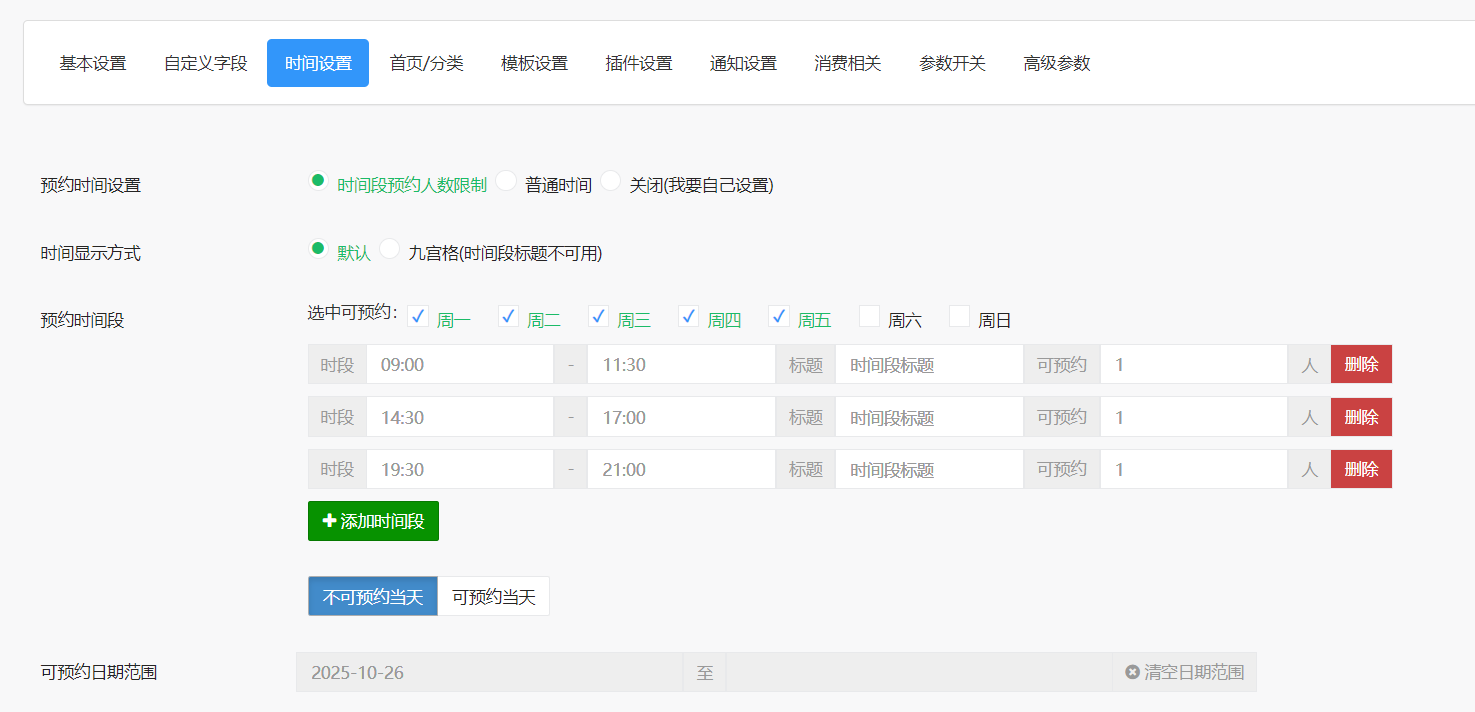The height and width of the screenshot is (712, 1475).
Task: Uncheck the 周一 checkbox
Action: pyautogui.click(x=418, y=317)
